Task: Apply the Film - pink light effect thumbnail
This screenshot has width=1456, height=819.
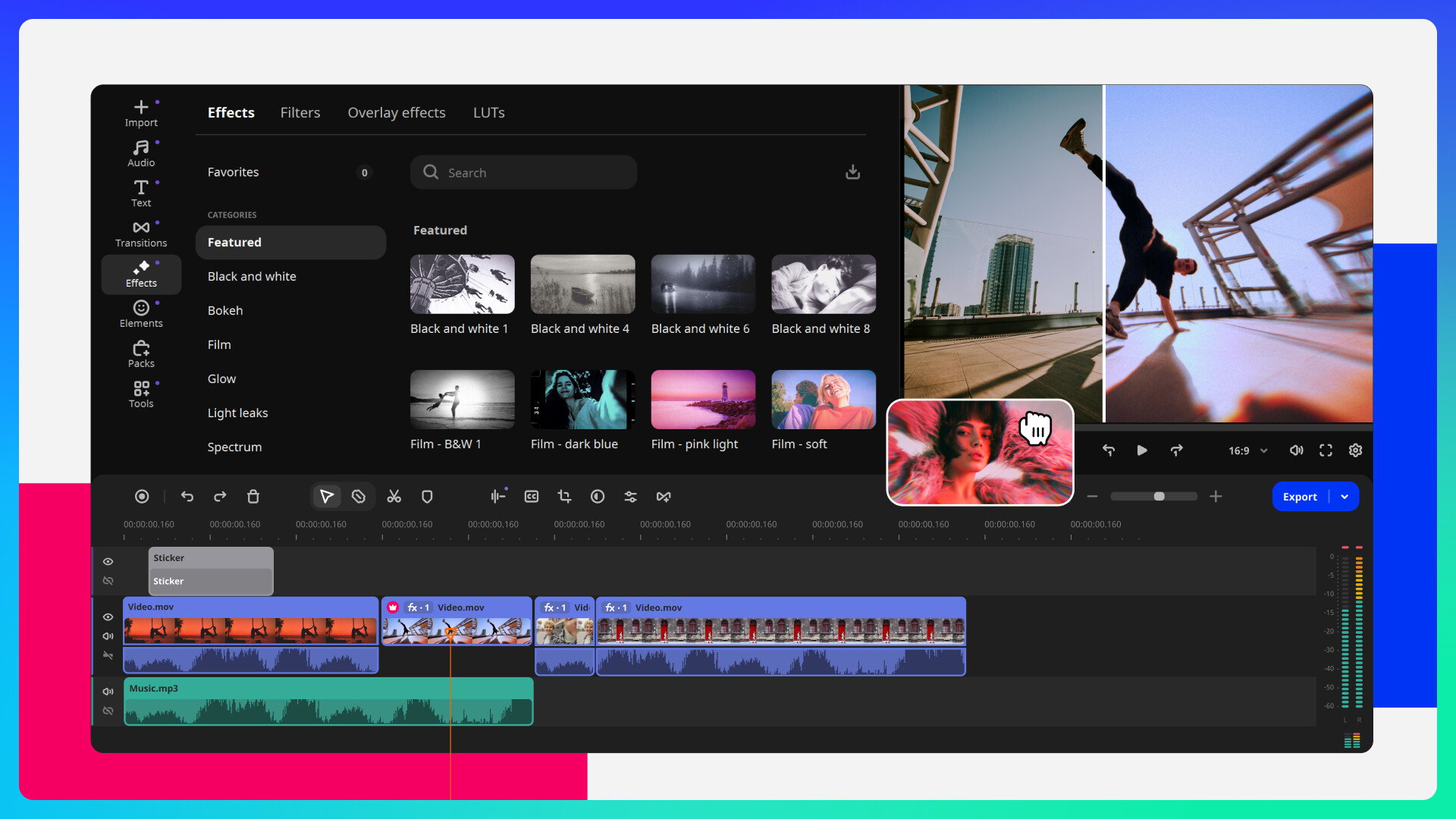Action: [703, 400]
